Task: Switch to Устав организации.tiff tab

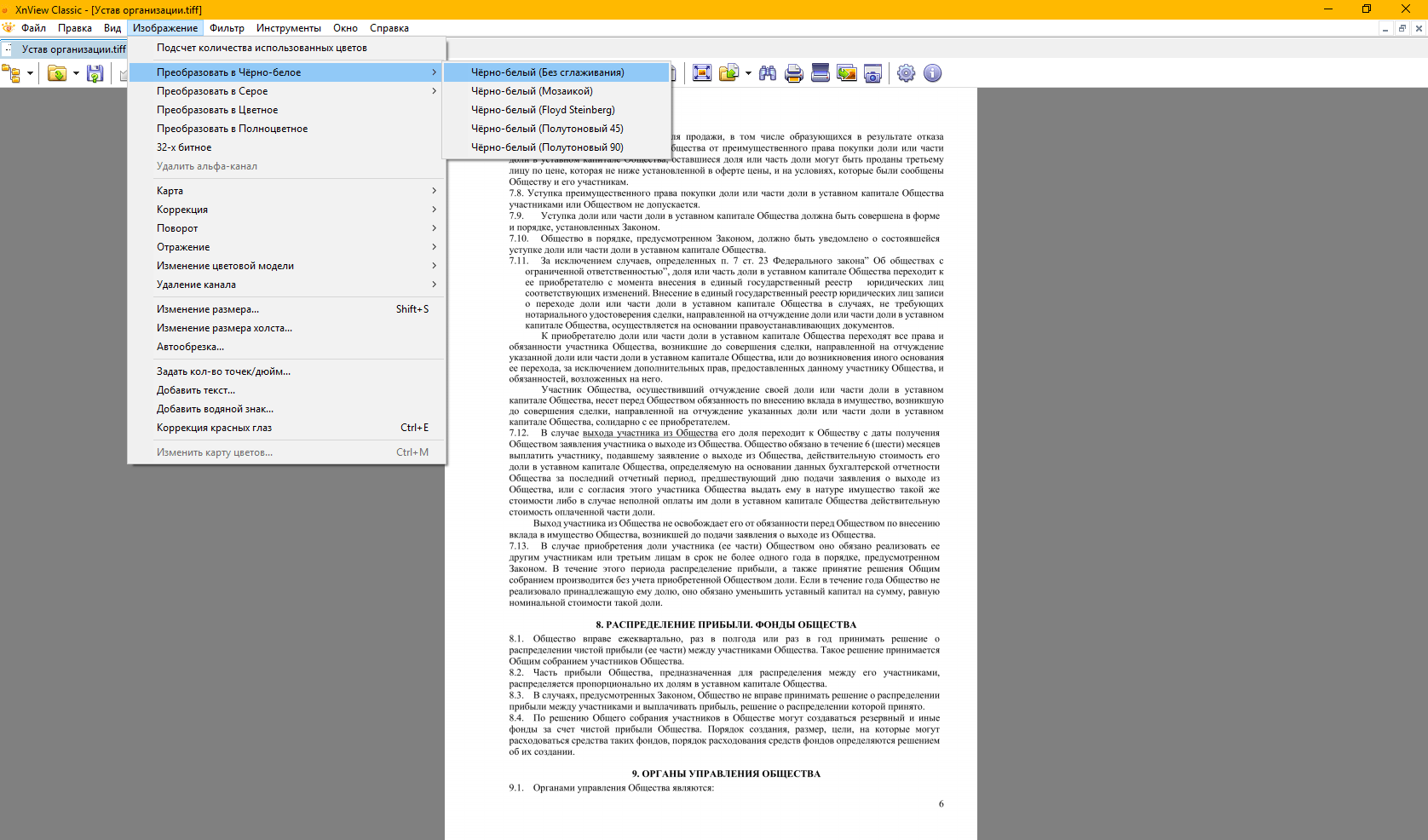Action: tap(65, 49)
